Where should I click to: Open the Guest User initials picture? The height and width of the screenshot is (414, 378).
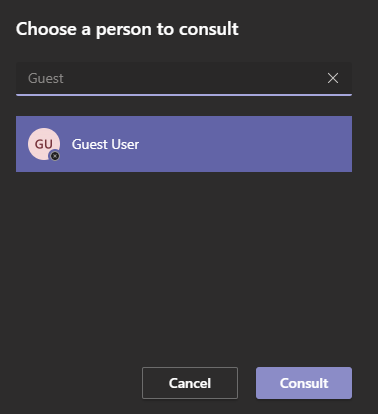[44, 144]
